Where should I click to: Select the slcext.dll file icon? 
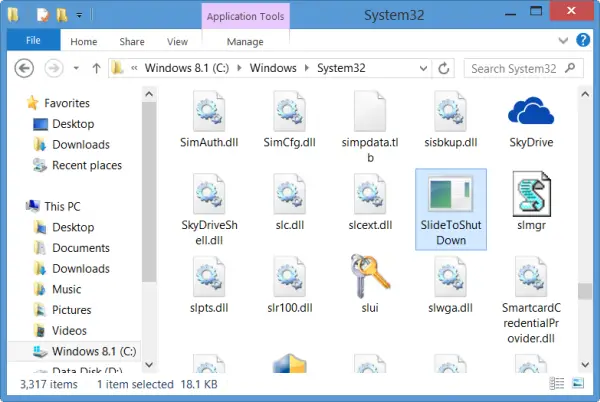(x=370, y=194)
